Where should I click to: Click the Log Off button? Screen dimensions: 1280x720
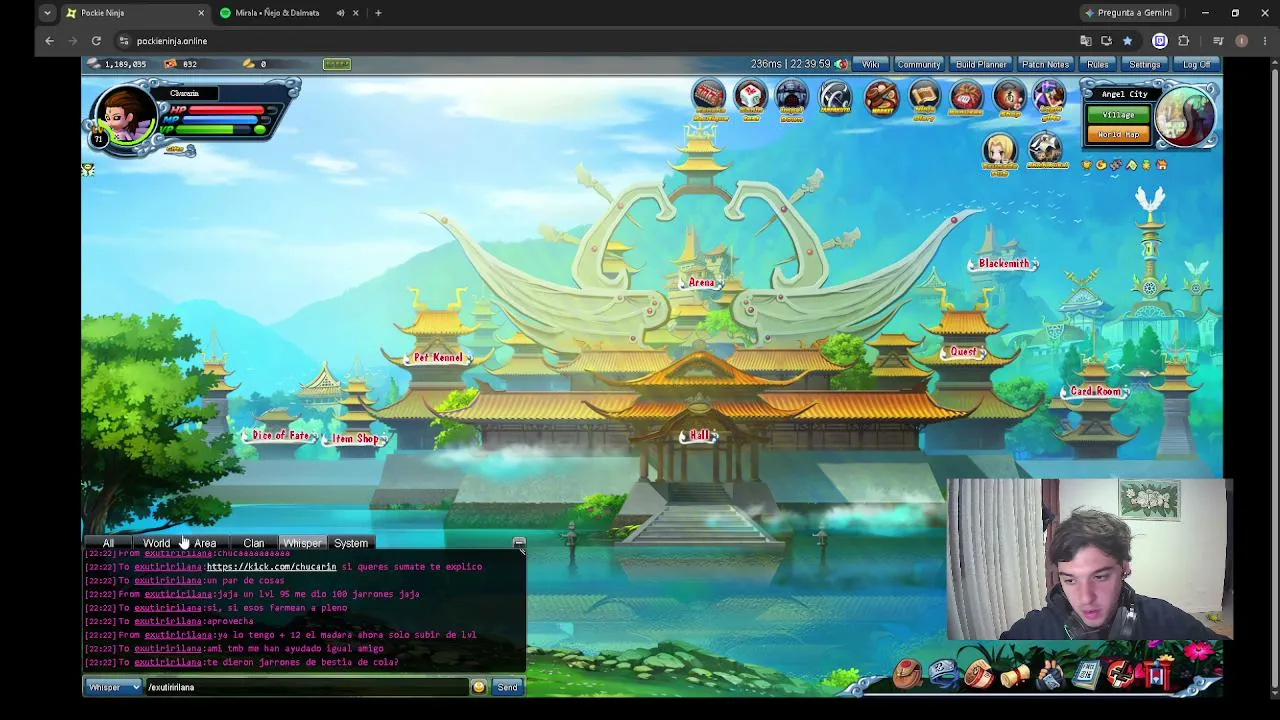(1196, 64)
